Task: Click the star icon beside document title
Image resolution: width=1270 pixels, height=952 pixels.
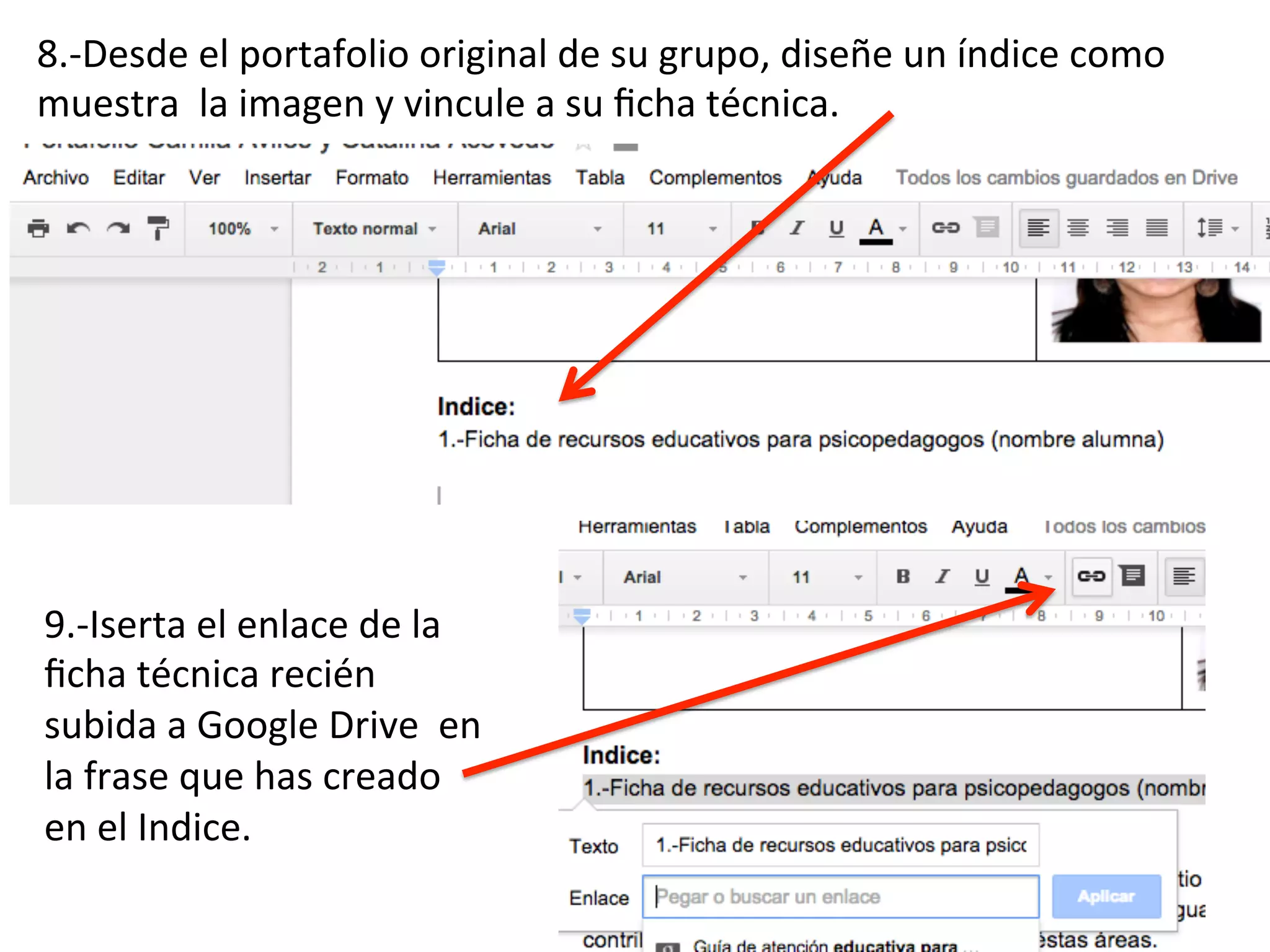Action: coord(583,145)
